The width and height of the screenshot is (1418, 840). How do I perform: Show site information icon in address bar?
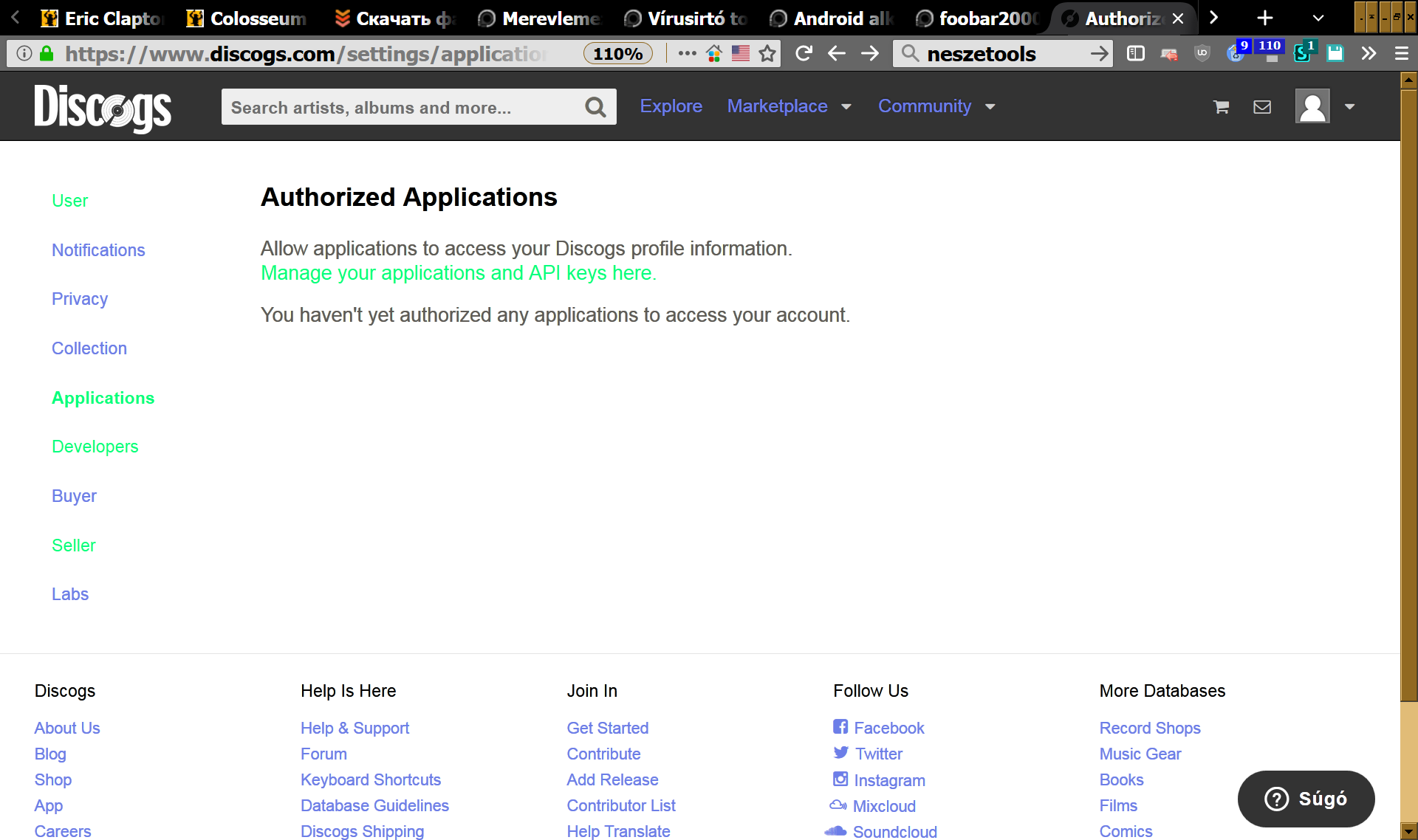click(x=24, y=54)
